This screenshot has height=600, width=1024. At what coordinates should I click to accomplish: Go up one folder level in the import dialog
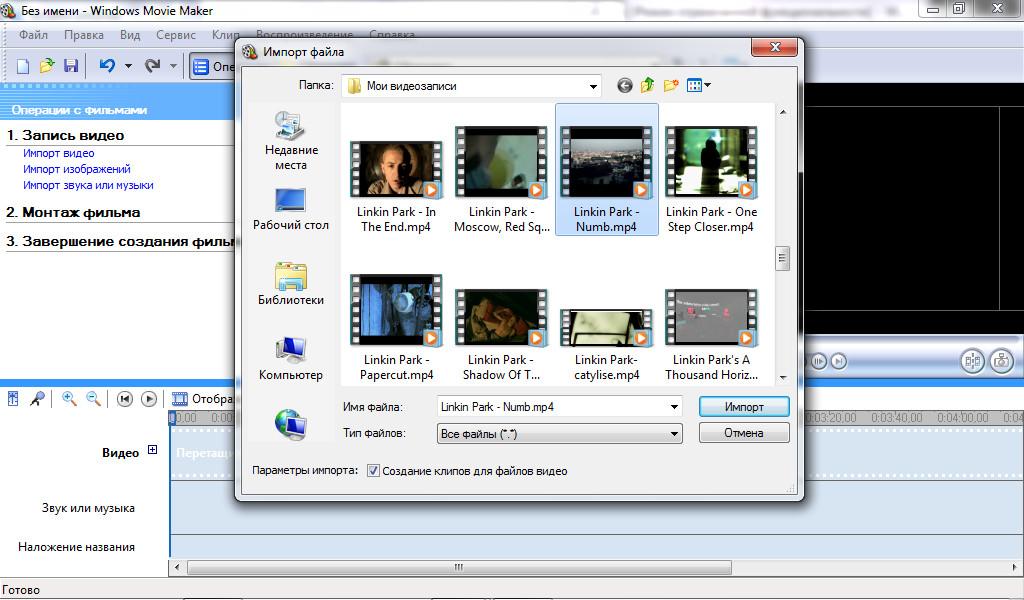pos(647,85)
